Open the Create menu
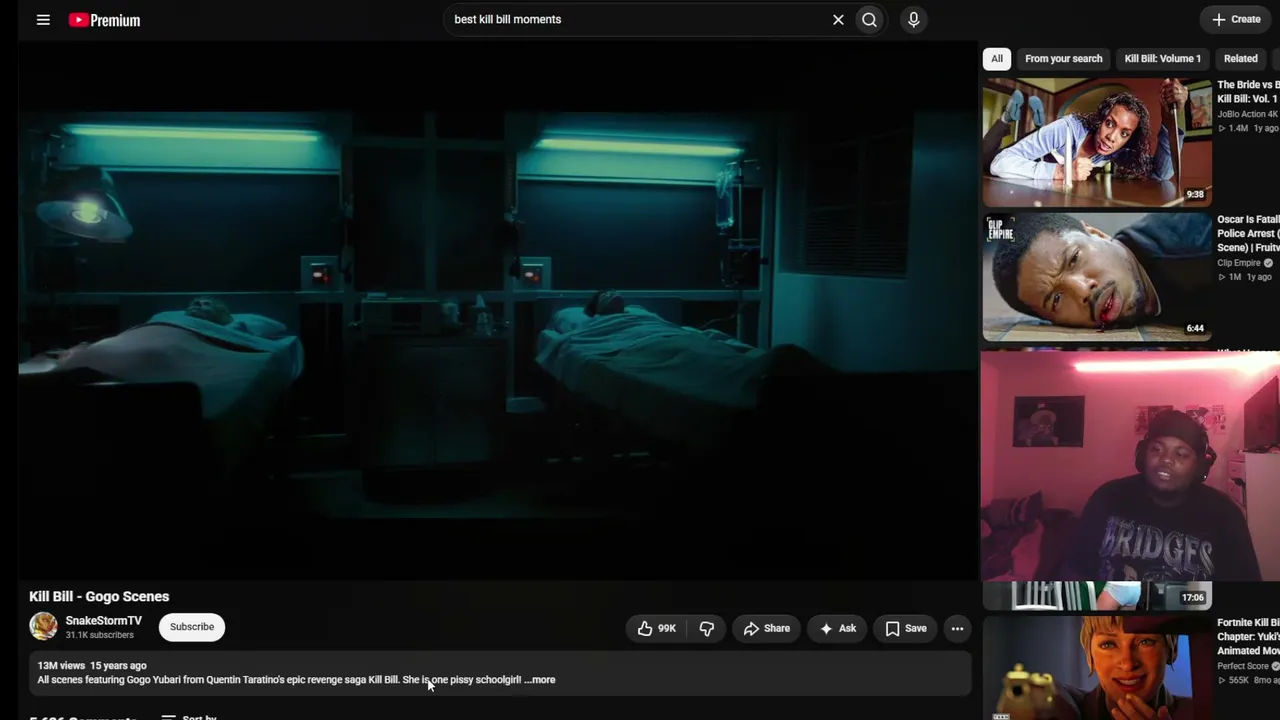The image size is (1280, 720). point(1236,19)
